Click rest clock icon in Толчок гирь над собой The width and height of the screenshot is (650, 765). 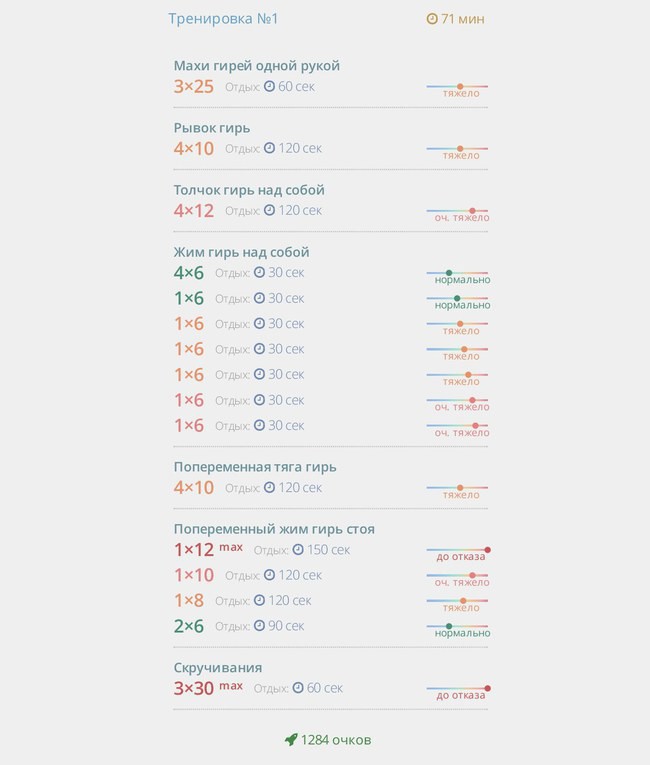point(269,210)
